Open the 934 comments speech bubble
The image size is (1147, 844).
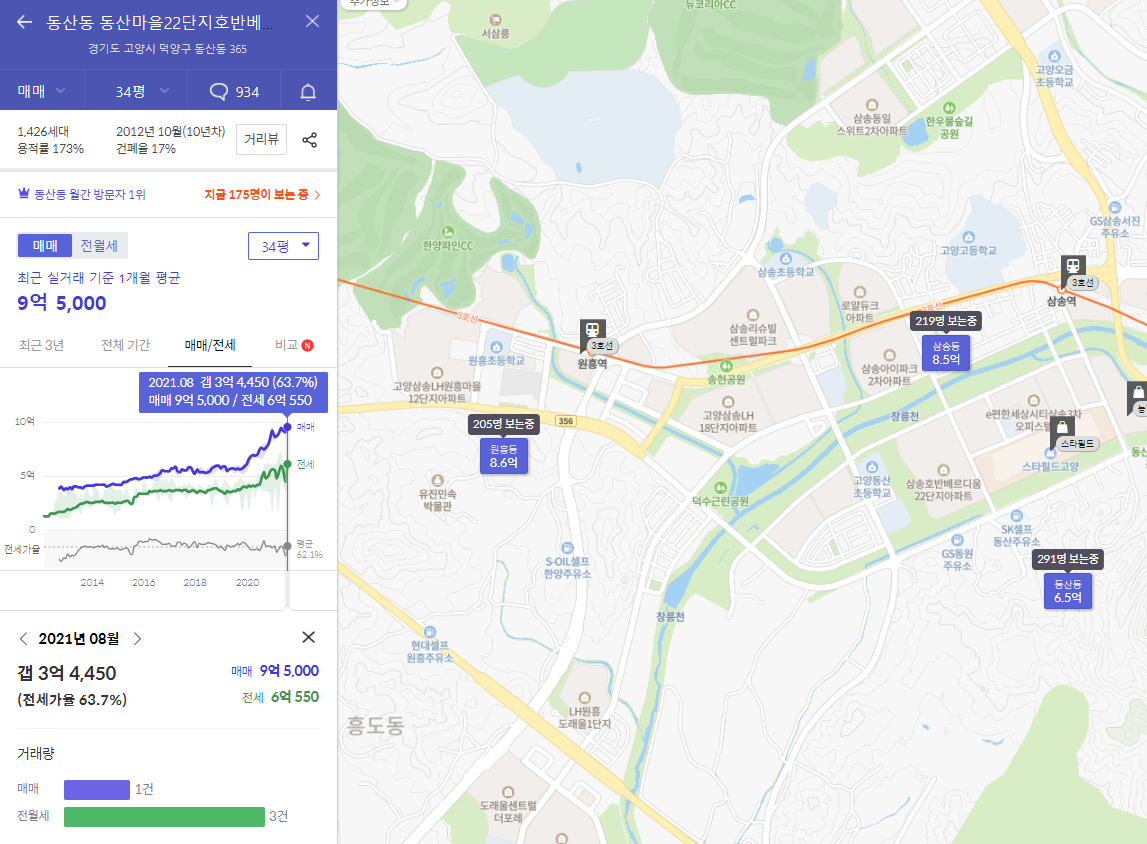234,91
